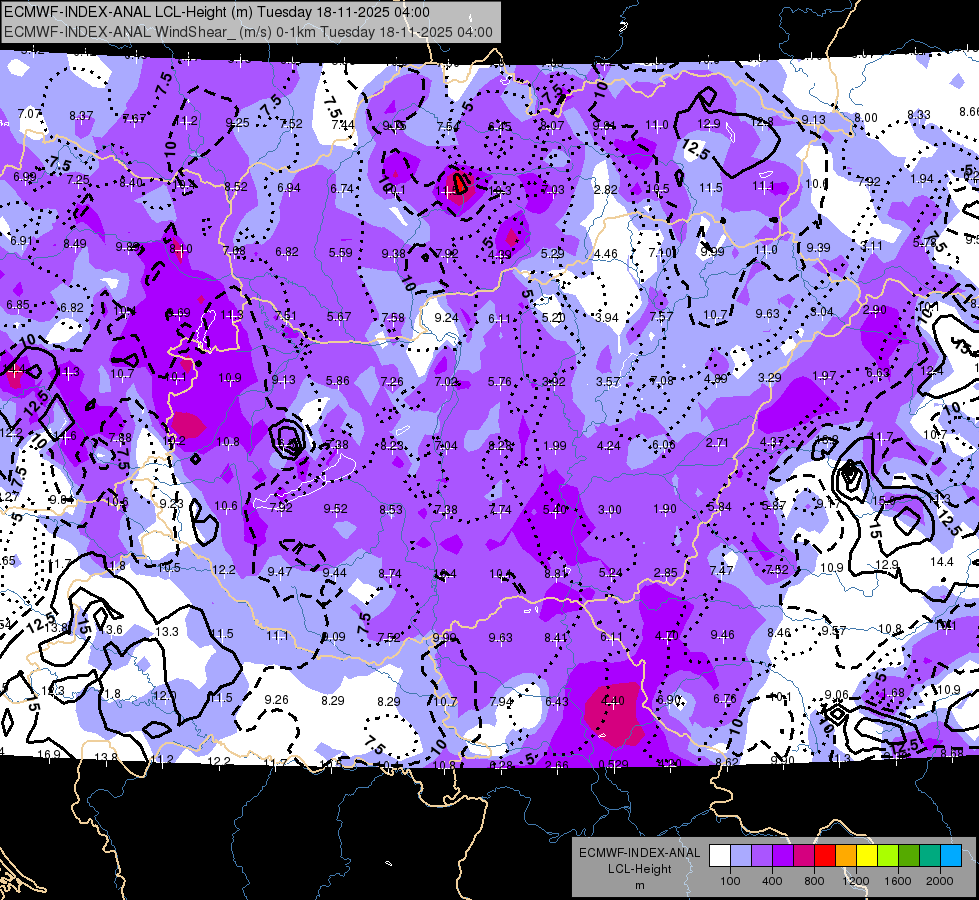Click the map value 5.59
Screen dimensions: 979x900
(341, 252)
